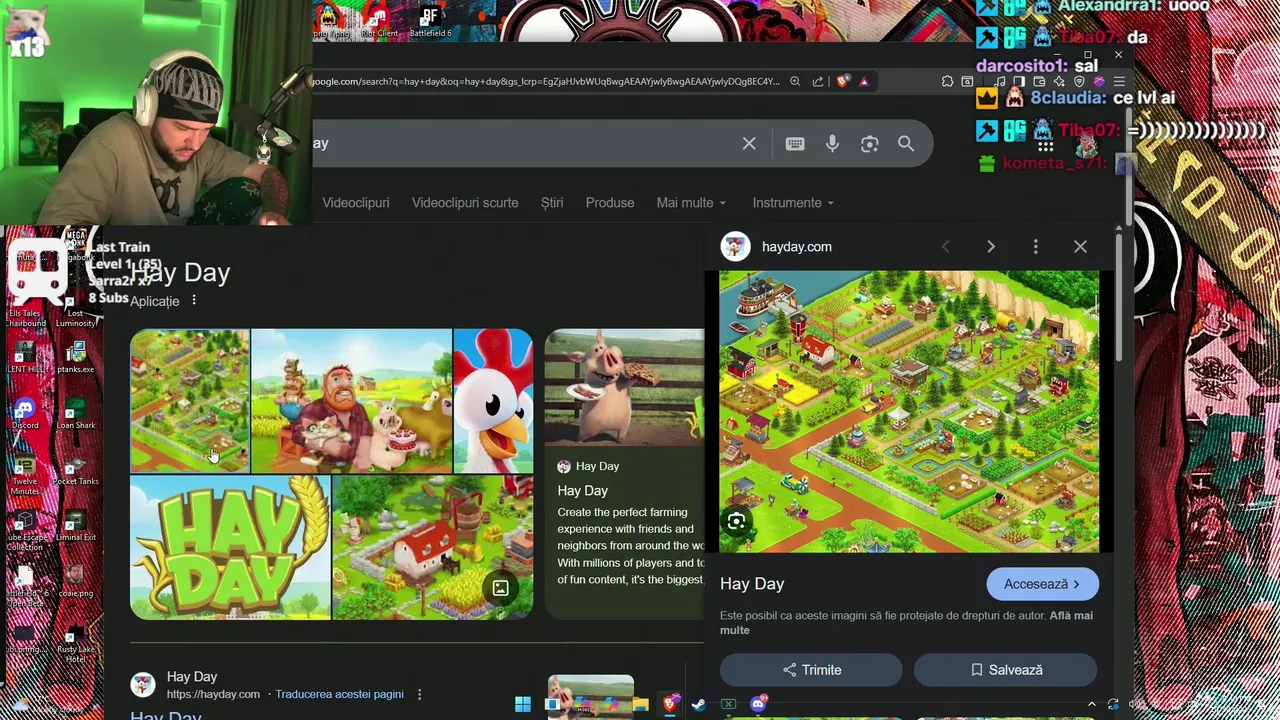
Task: Open the on-screen keyboard input tool
Action: 795,144
